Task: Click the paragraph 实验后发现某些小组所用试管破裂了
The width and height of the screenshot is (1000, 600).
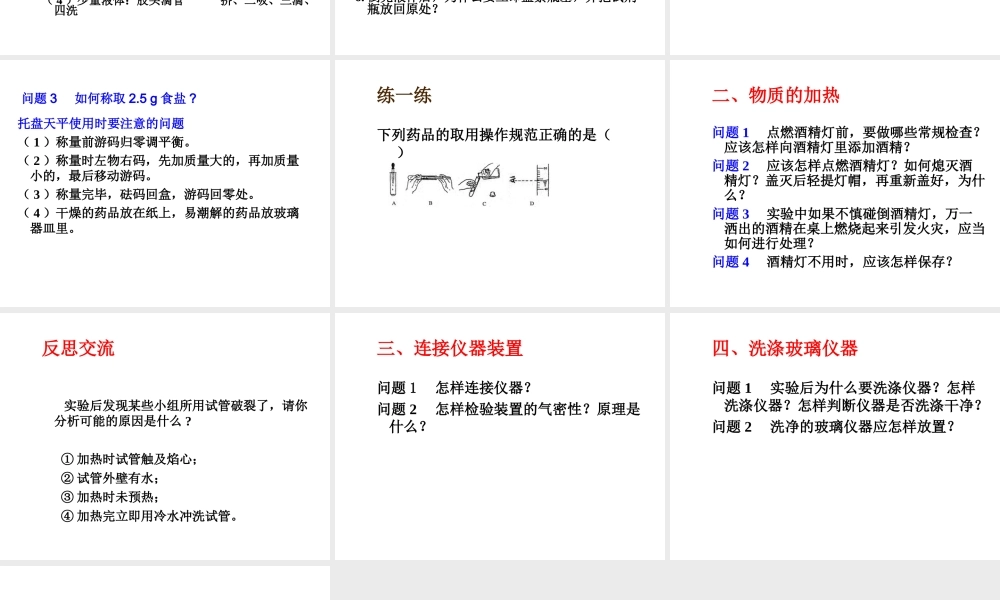Action: (x=181, y=413)
